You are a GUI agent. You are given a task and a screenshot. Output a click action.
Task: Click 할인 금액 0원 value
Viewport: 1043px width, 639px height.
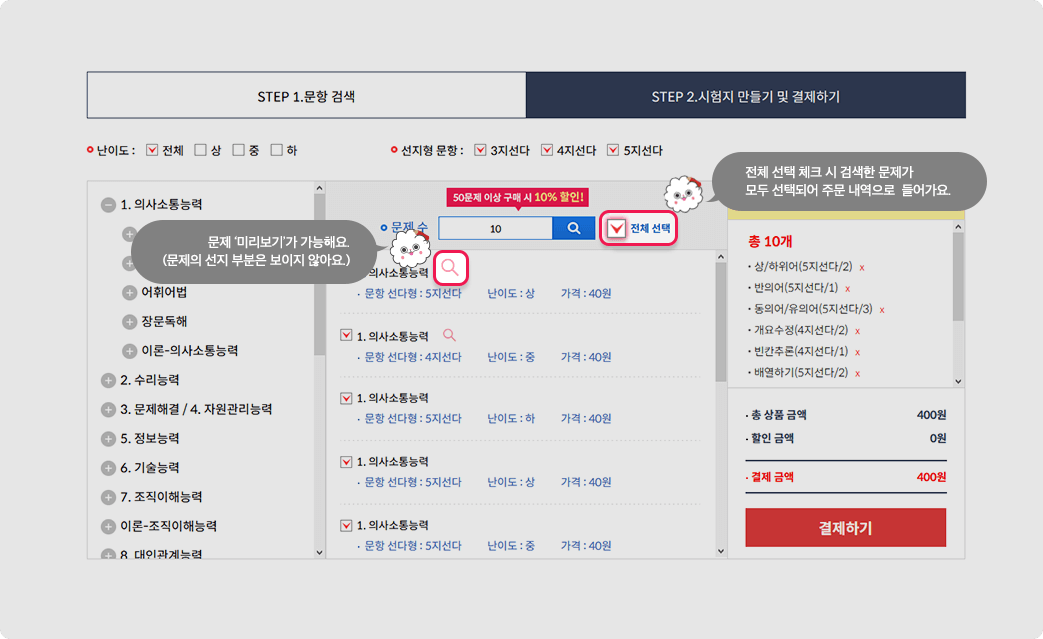938,438
